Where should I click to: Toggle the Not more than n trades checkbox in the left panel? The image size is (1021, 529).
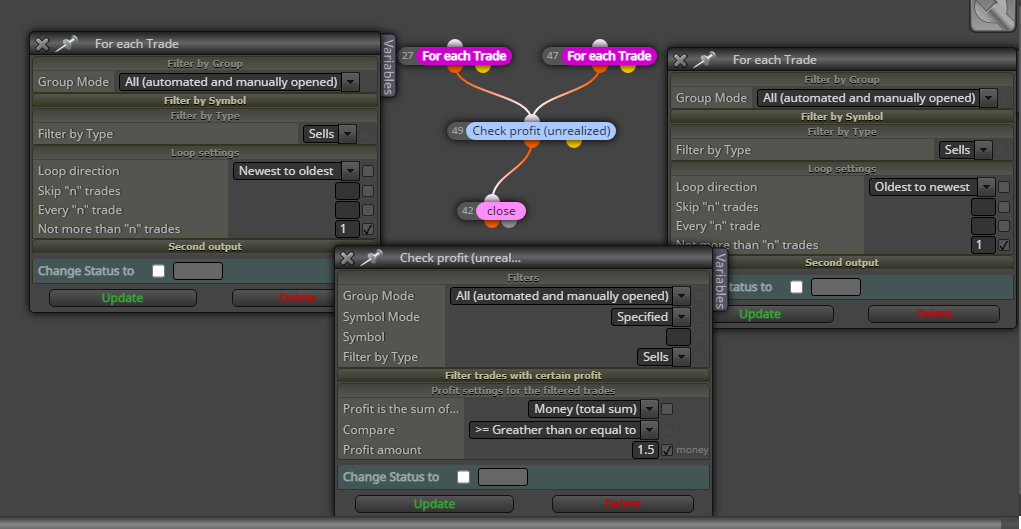pos(368,229)
